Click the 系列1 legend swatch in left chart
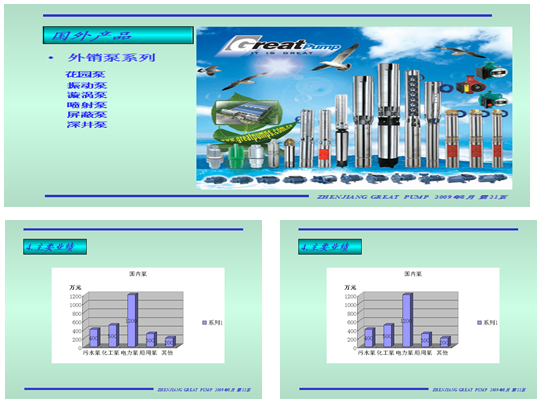This screenshot has height=407, width=546. pos(205,323)
